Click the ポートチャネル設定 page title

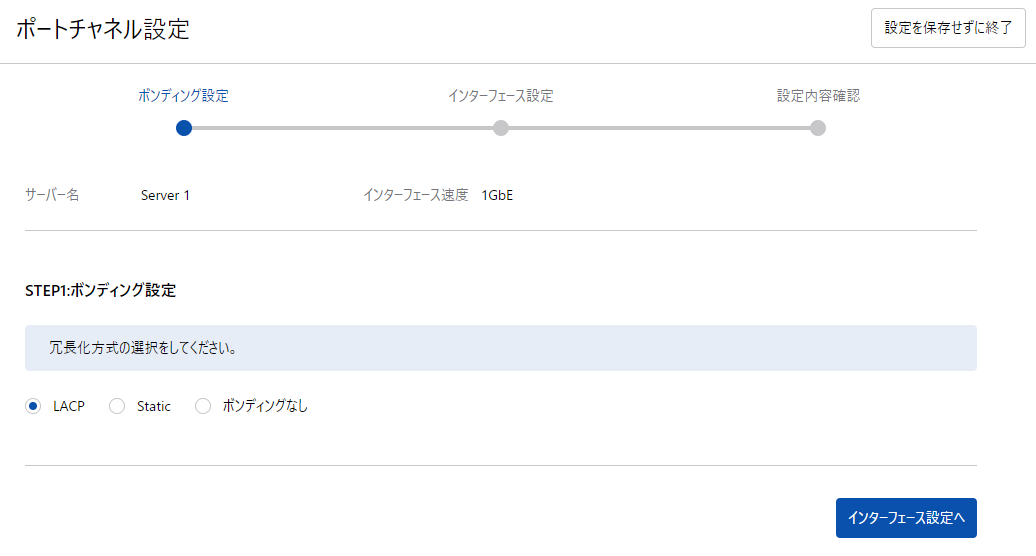click(102, 29)
